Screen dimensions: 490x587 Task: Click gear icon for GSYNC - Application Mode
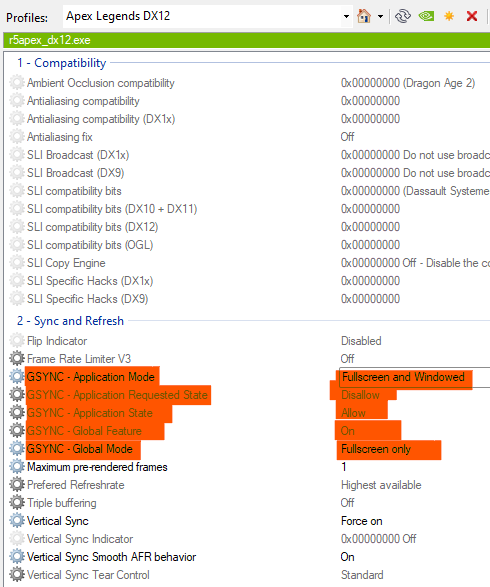(17, 377)
